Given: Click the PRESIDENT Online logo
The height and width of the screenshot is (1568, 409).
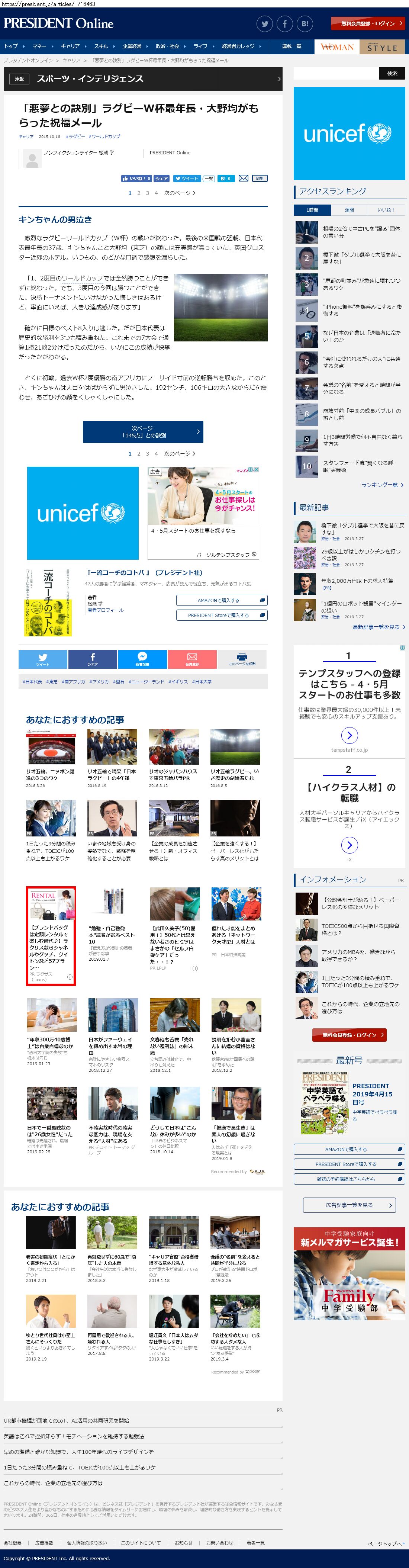Looking at the screenshot, I should pos(58,24).
